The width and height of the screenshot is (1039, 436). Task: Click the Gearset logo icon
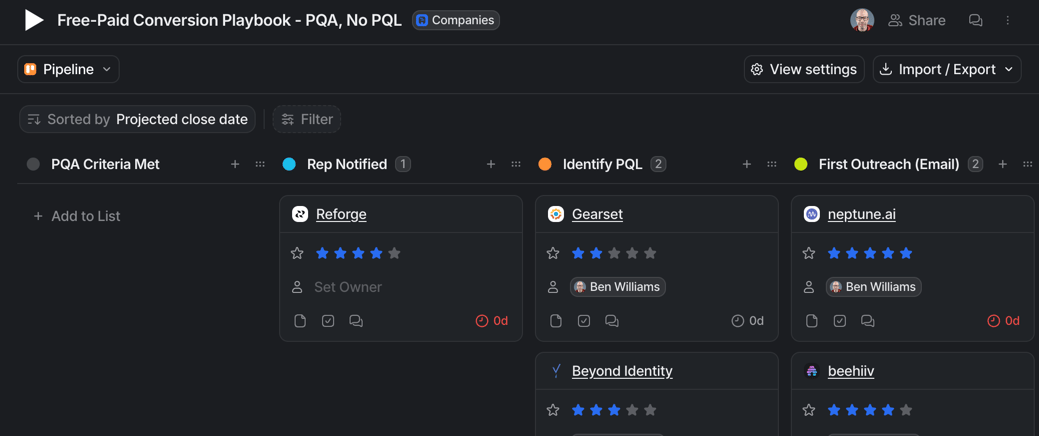tap(556, 214)
